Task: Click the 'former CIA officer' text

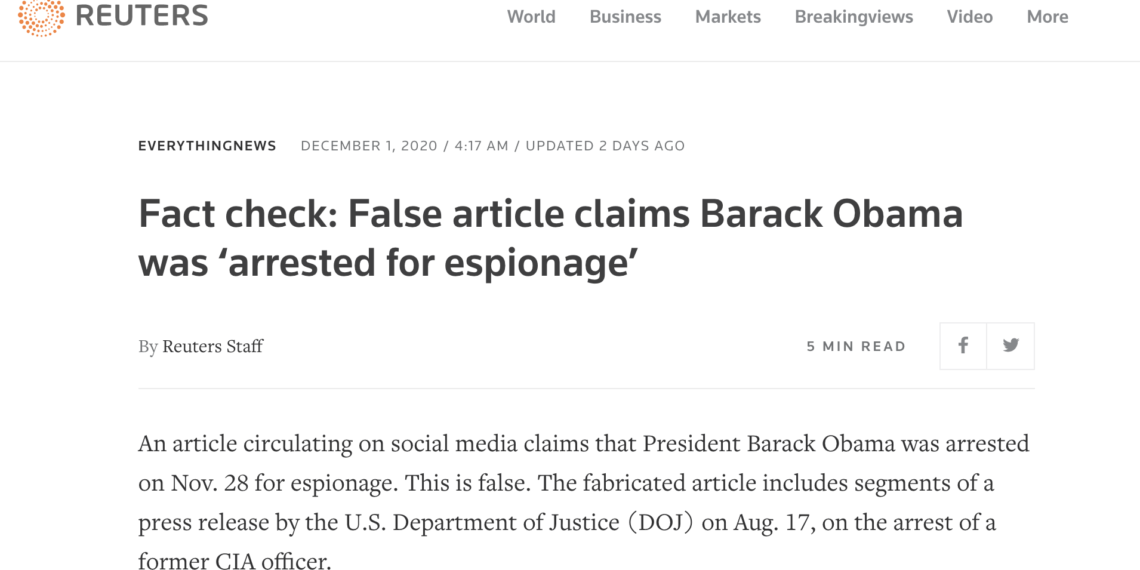Action: pos(233,561)
